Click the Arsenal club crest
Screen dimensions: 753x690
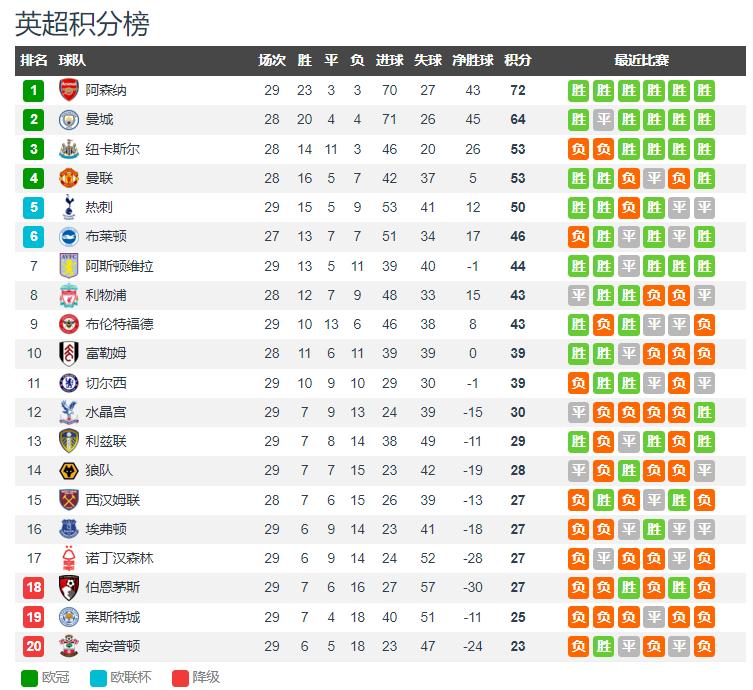(69, 90)
